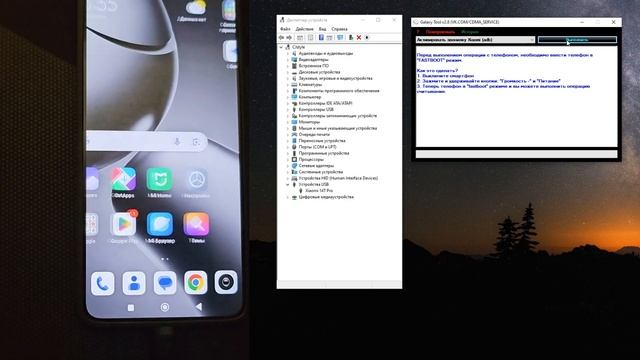Open Вид menu in Device Manager
The image size is (640, 360).
tap(322, 29)
